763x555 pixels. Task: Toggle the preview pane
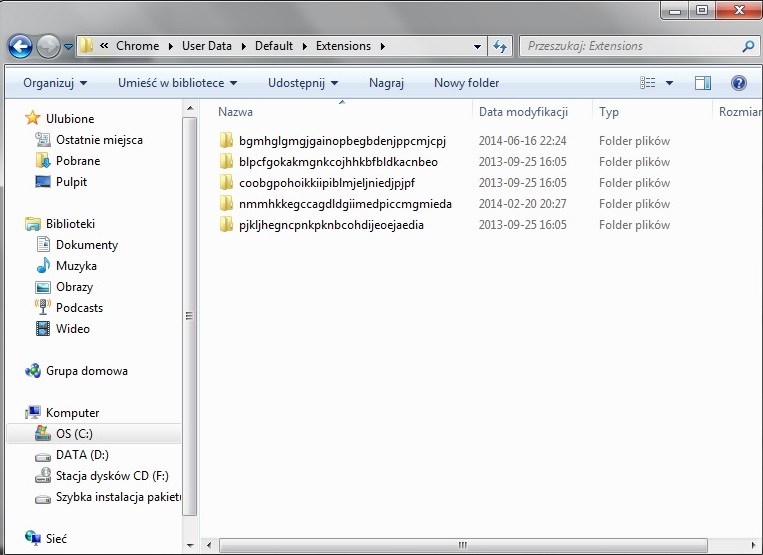[x=703, y=83]
